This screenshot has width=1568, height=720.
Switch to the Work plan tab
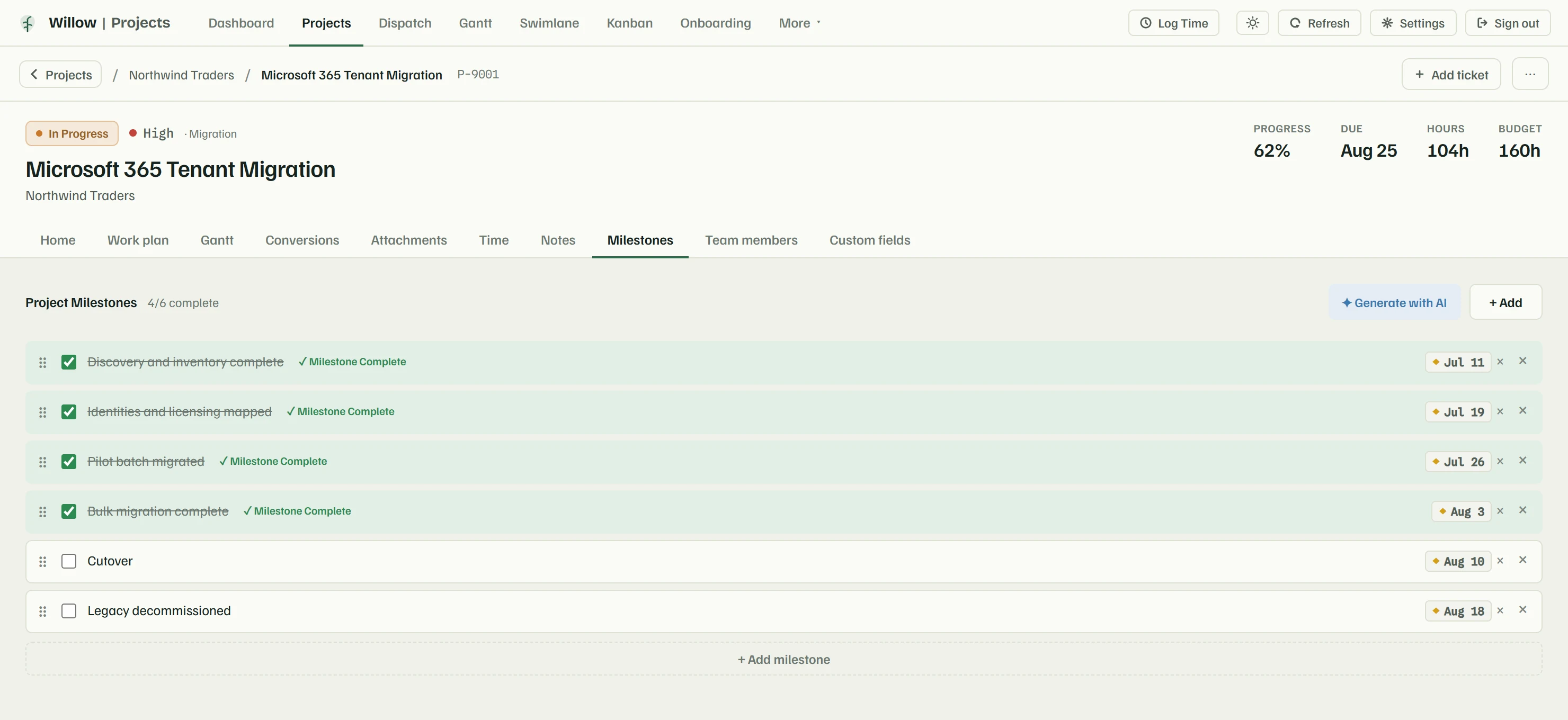pos(138,240)
